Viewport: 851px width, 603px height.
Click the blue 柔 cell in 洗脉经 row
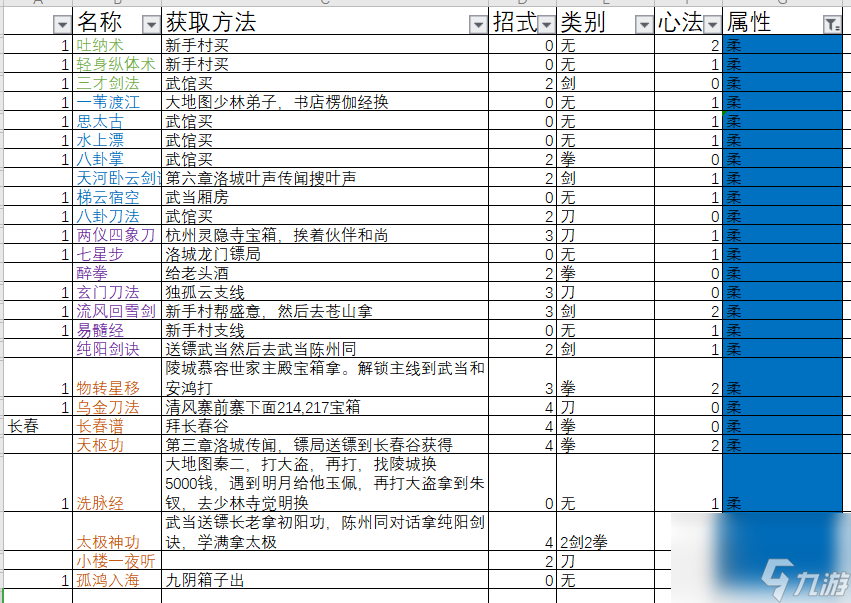coord(783,483)
